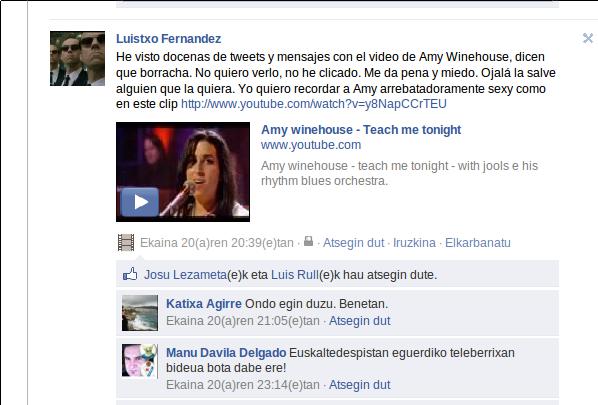Click the film strip video icon
Image resolution: width=598 pixels, height=405 pixels.
[x=126, y=243]
